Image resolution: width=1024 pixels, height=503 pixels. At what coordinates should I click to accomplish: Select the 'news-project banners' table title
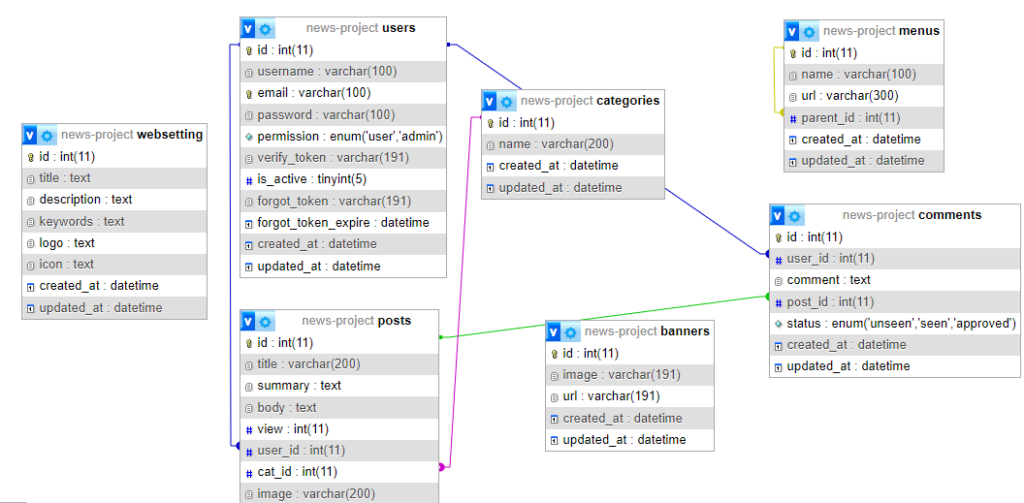coord(647,331)
